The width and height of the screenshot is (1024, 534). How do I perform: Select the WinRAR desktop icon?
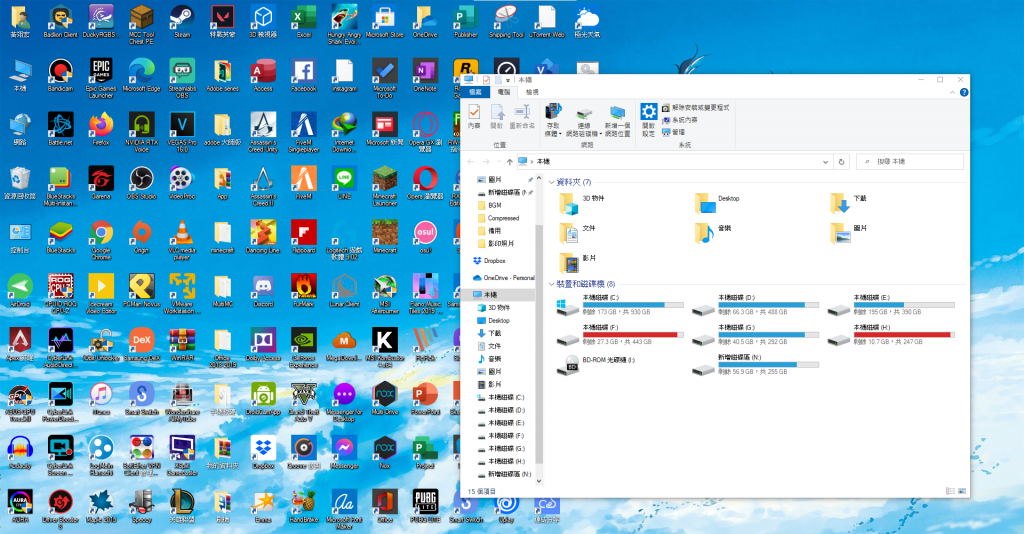point(182,345)
